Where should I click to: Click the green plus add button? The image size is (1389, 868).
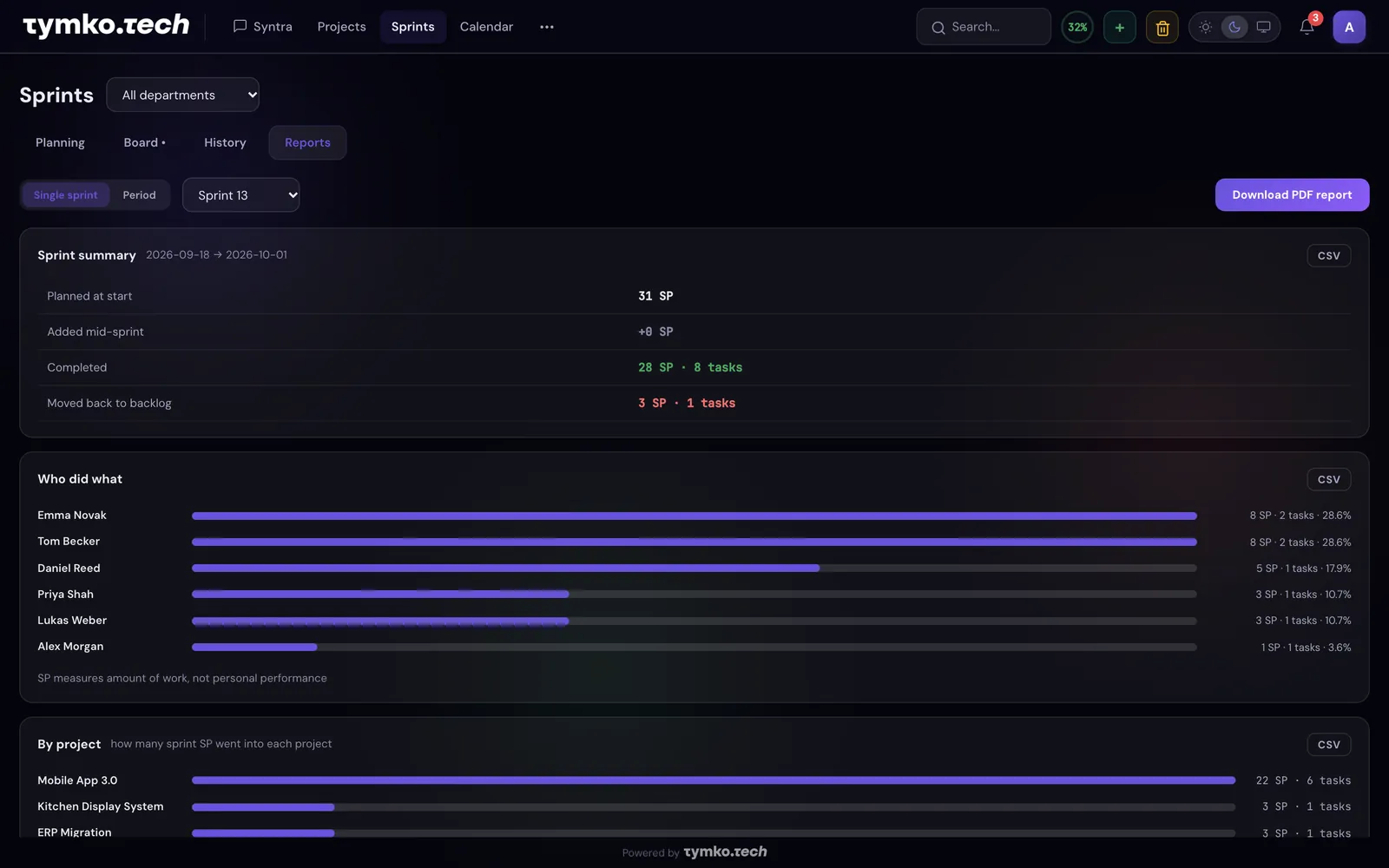click(1120, 27)
